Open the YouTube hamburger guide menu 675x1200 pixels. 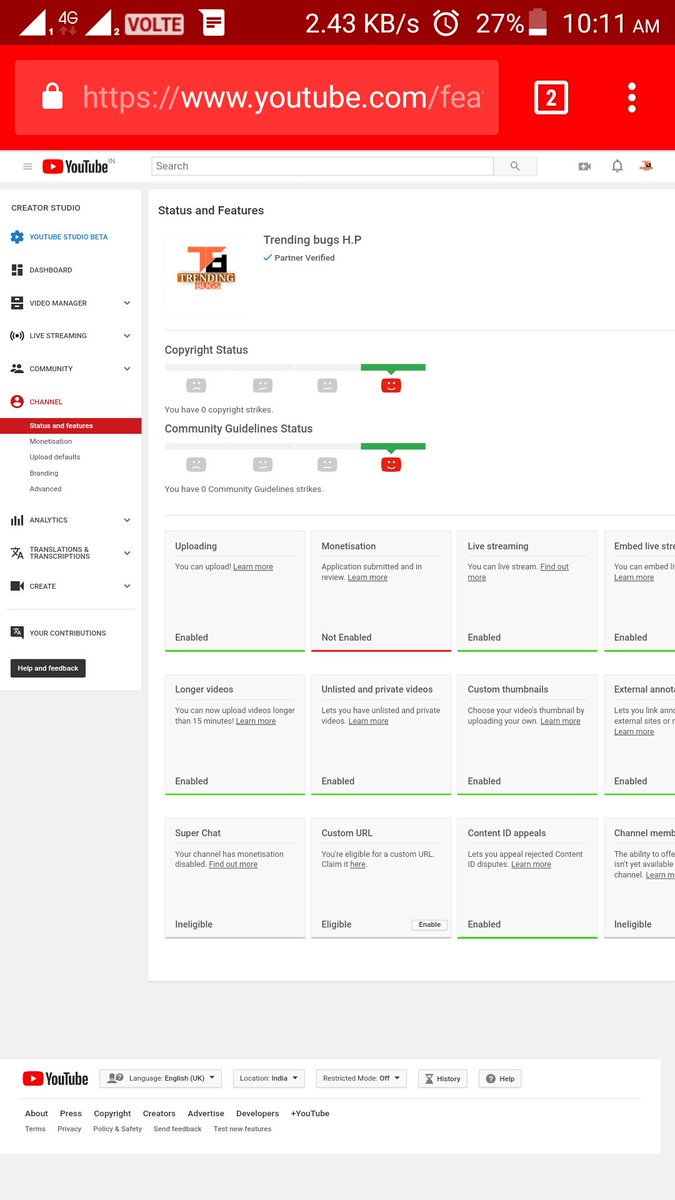pos(27,167)
